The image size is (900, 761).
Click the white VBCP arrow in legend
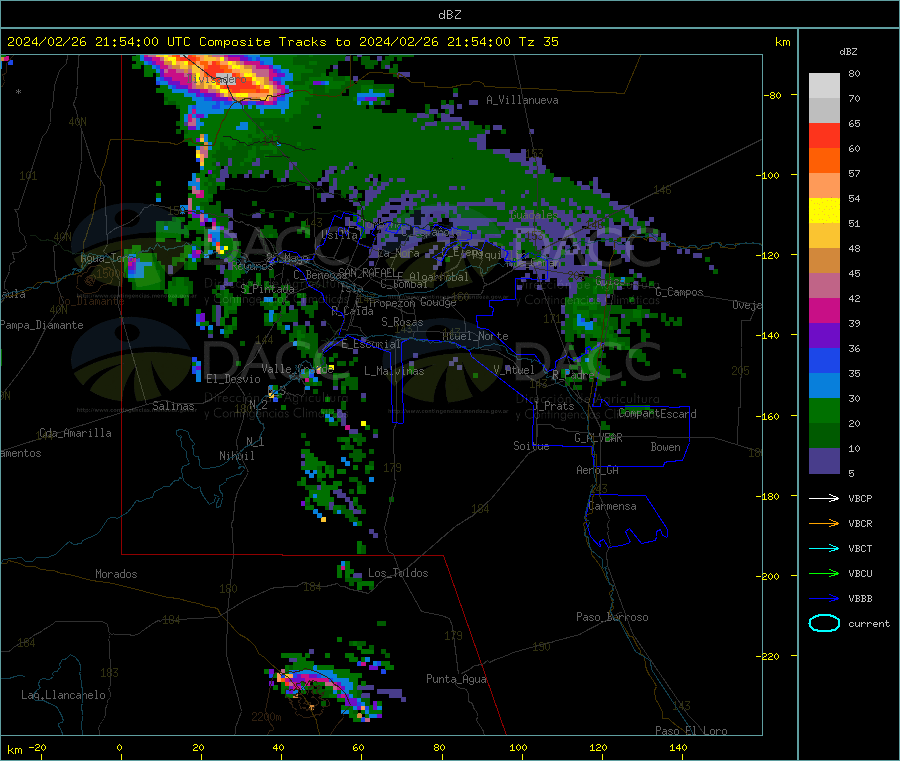coord(824,498)
